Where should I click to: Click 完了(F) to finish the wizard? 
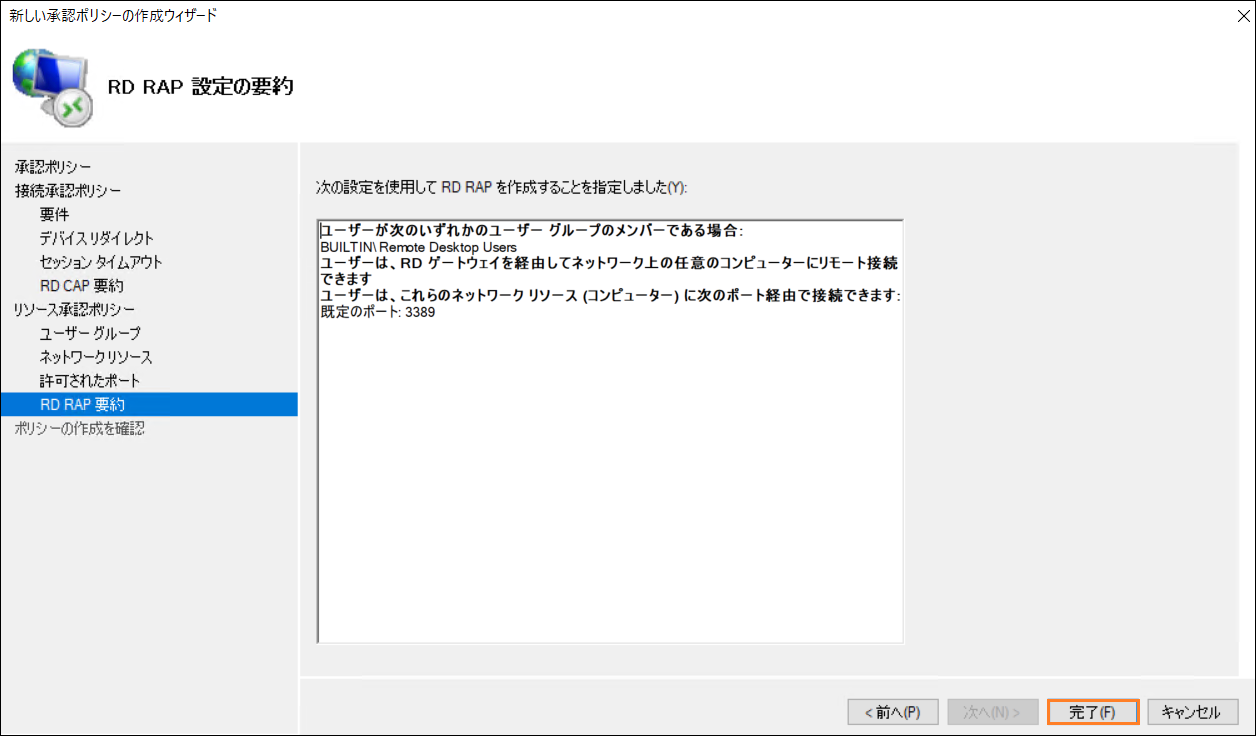point(1093,712)
